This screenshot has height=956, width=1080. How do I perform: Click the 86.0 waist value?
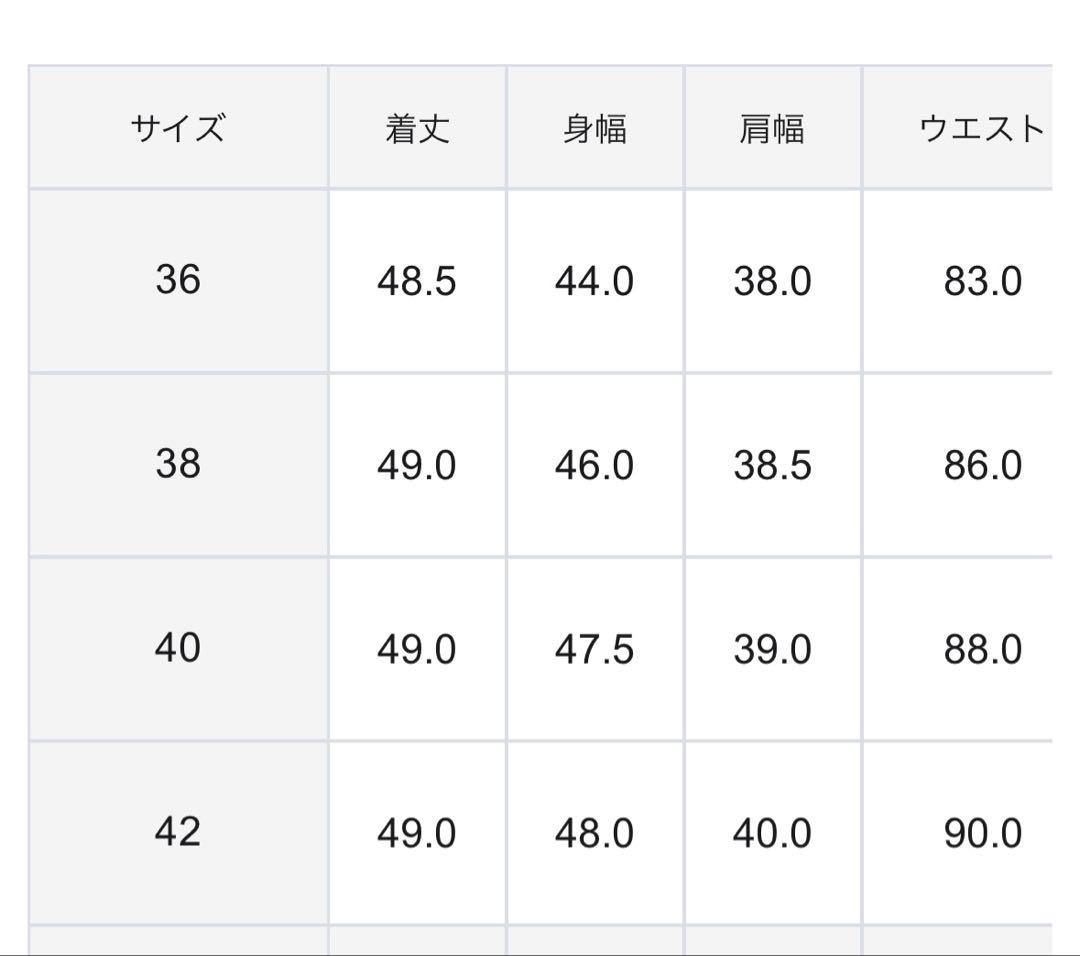coord(982,466)
